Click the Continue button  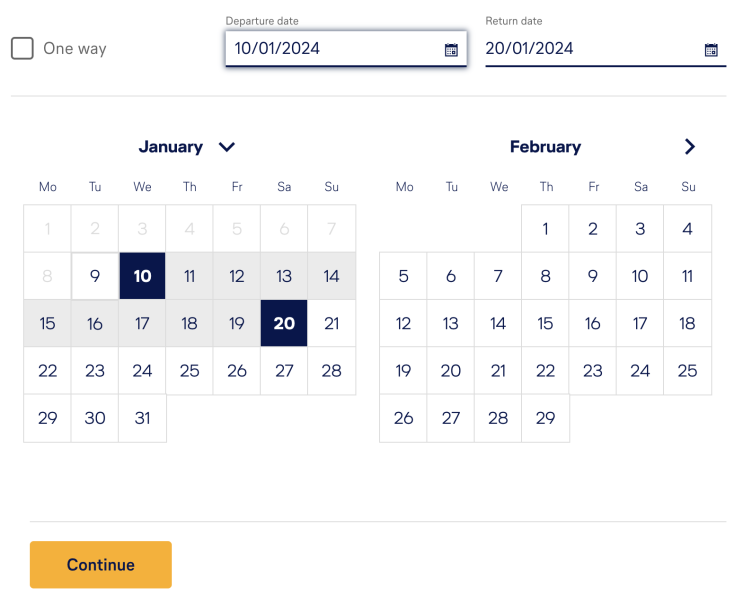coord(100,565)
